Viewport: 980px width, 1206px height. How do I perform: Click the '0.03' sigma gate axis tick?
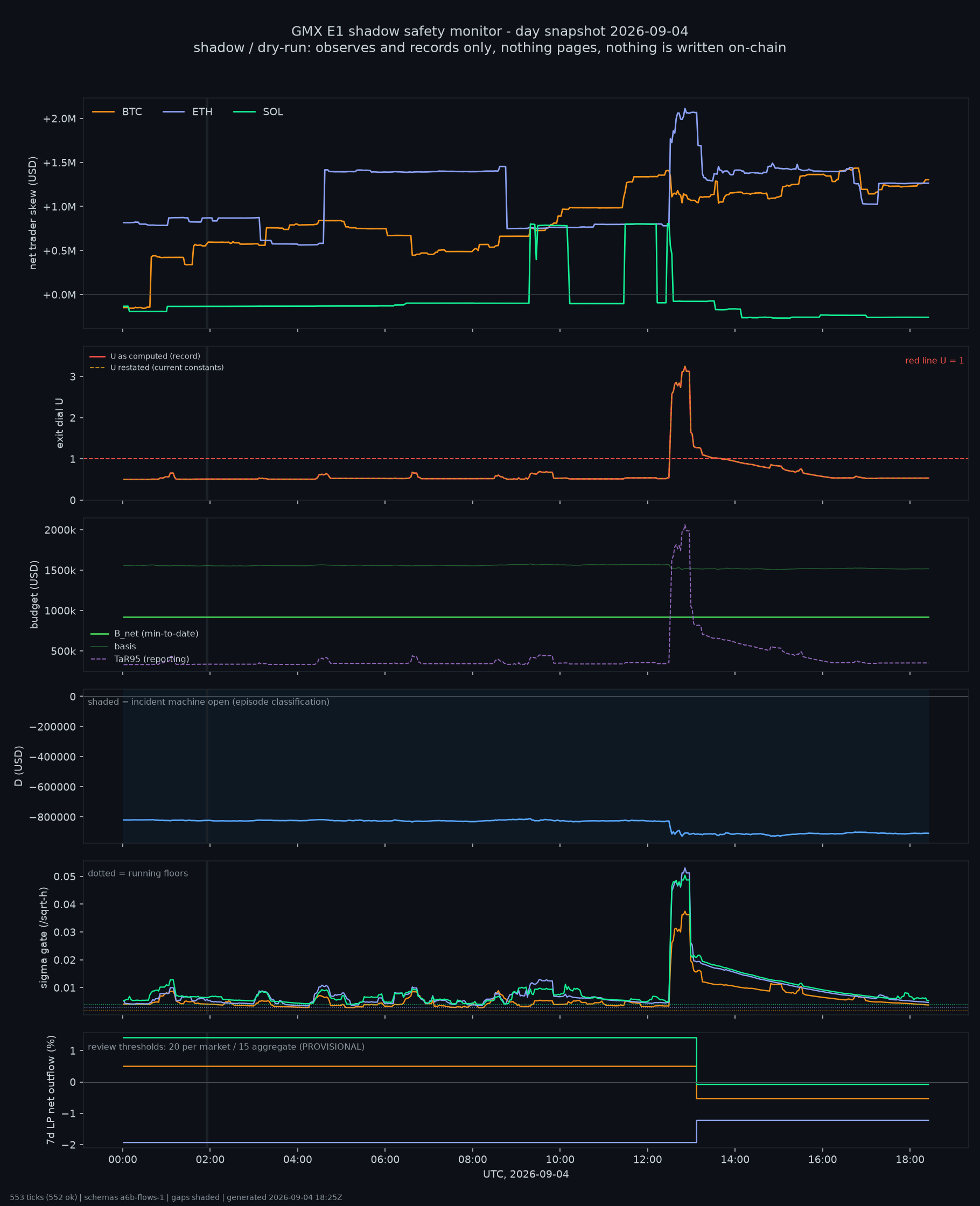(x=65, y=932)
